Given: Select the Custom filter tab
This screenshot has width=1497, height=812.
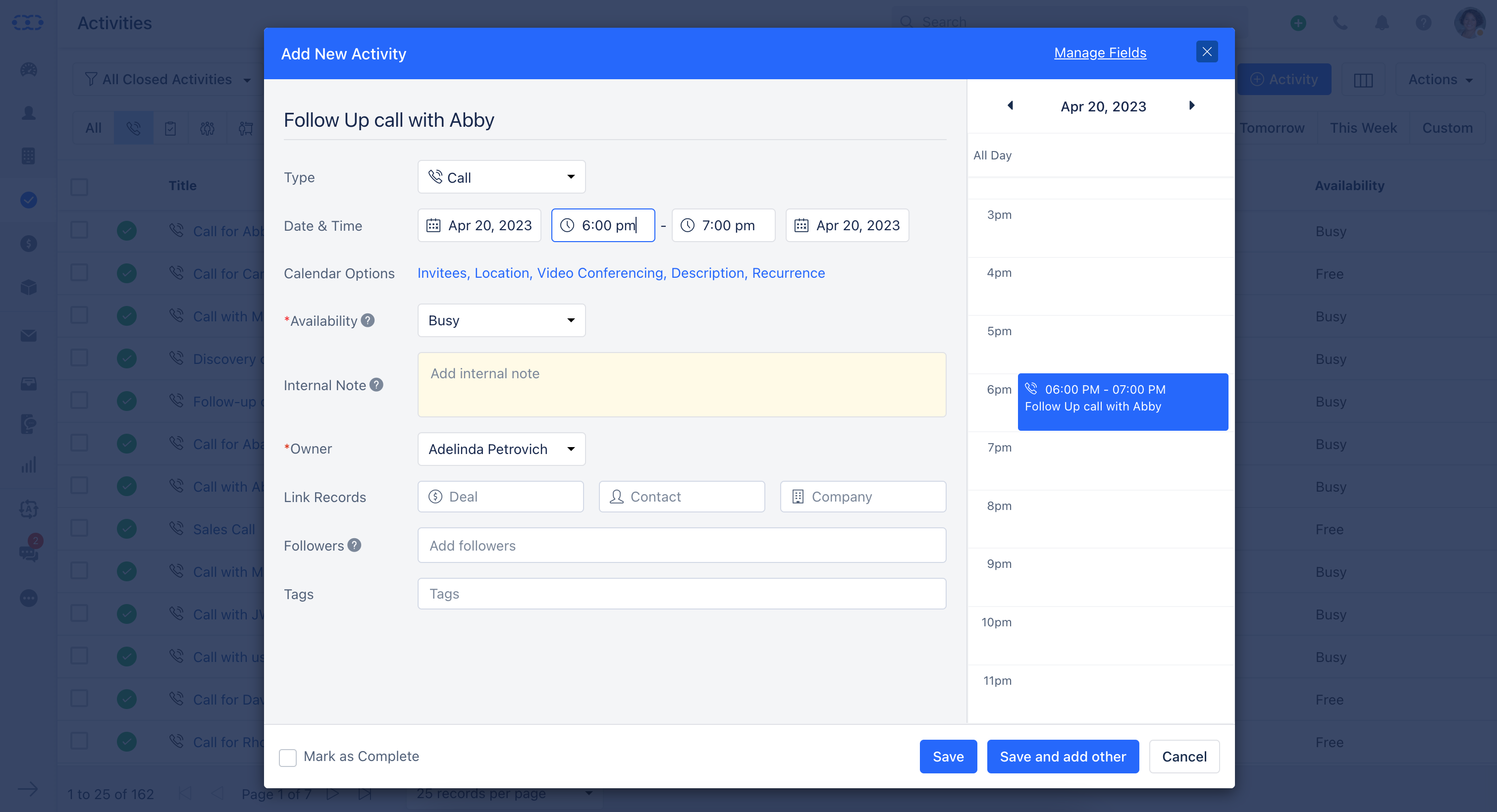Looking at the screenshot, I should tap(1447, 128).
